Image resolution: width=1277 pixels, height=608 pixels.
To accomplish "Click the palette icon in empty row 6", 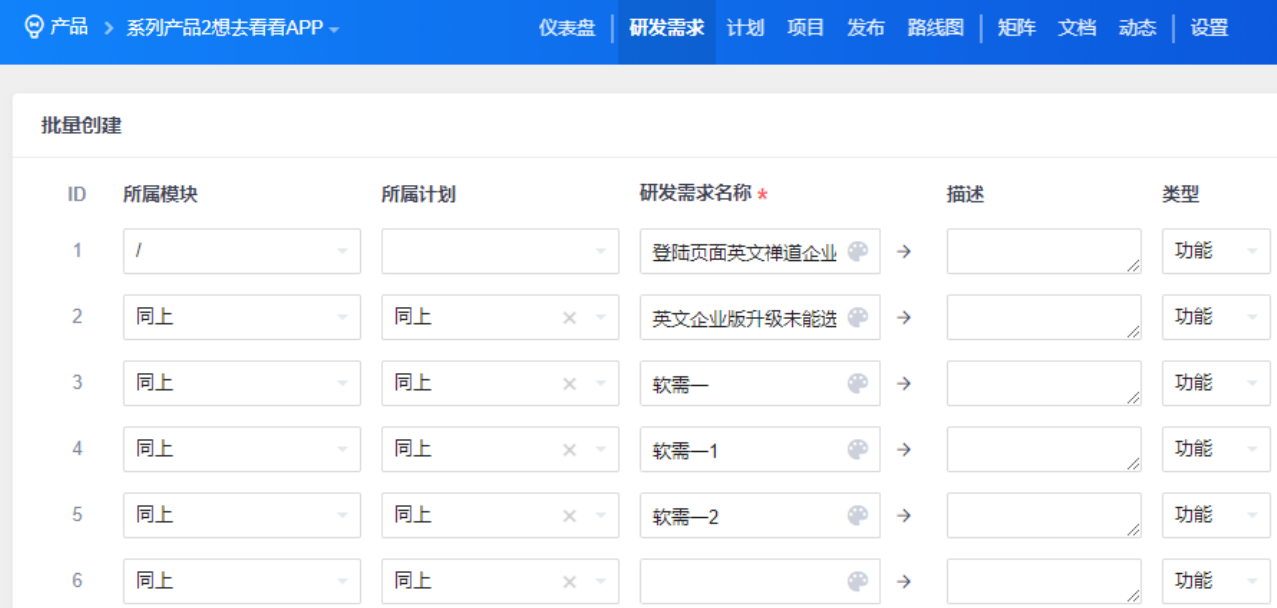I will click(857, 581).
